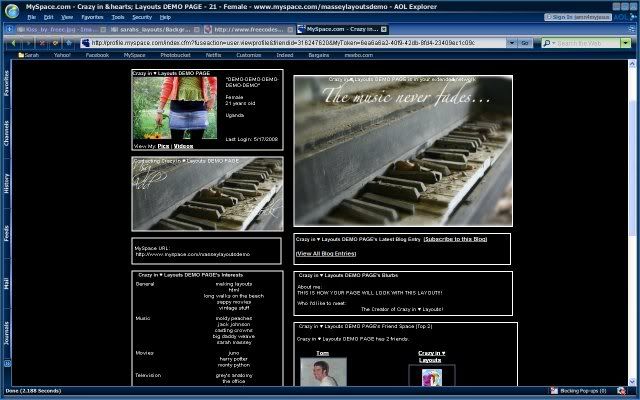Click the sidebar expand button below Journals
Screen dimensions: 640x400
[x=7, y=363]
